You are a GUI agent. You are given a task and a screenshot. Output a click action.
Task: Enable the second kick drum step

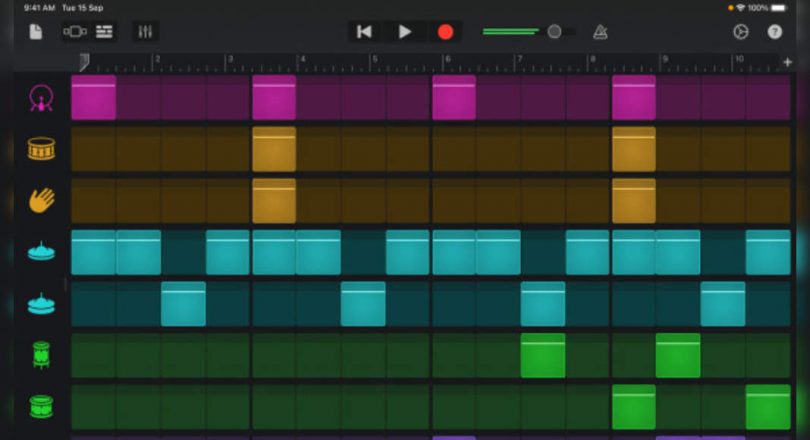(138, 98)
